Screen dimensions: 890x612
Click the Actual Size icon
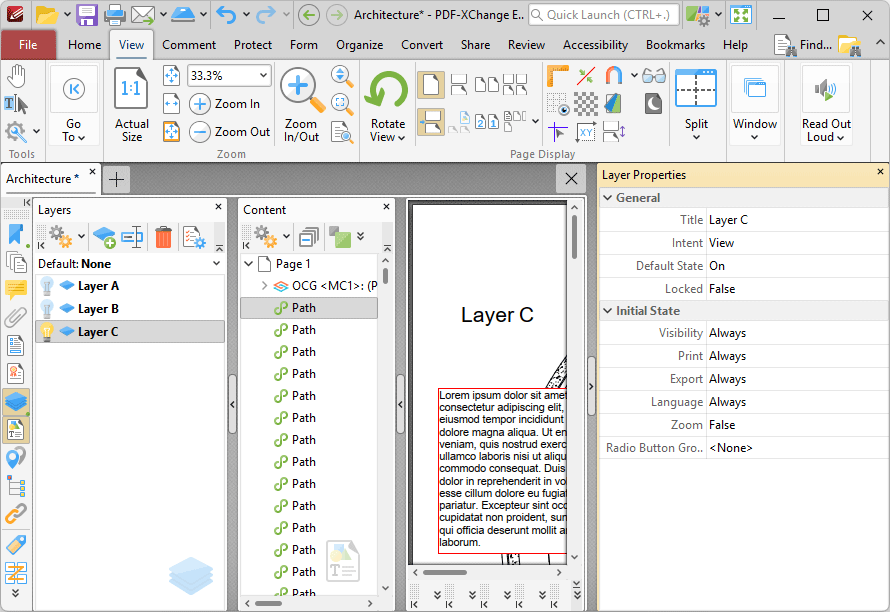tap(131, 89)
